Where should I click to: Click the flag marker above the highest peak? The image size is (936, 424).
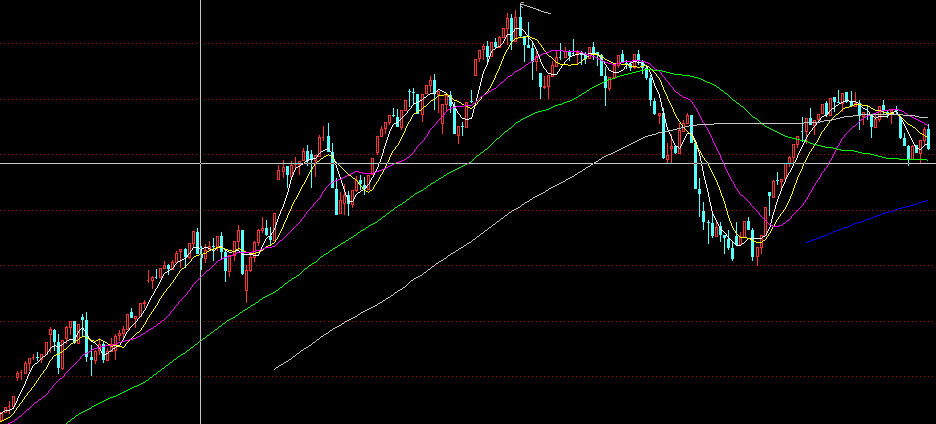coord(535,8)
